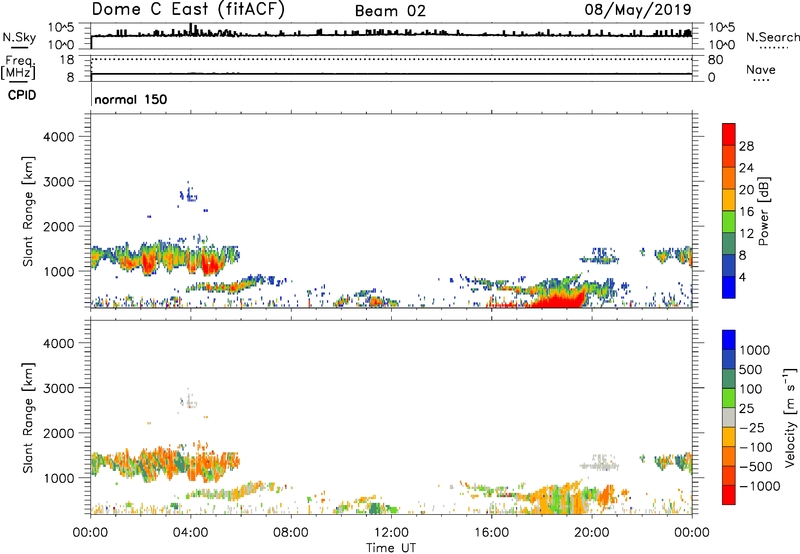Click the velocity panel's 'Slant Range [km]' label
Screen dimensions: 800x554
point(28,418)
